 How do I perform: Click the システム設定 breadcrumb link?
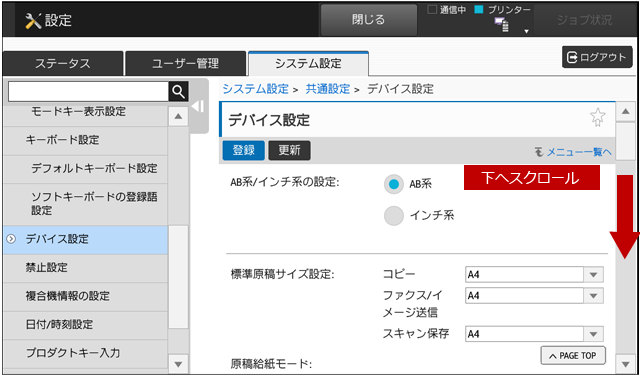tap(256, 89)
